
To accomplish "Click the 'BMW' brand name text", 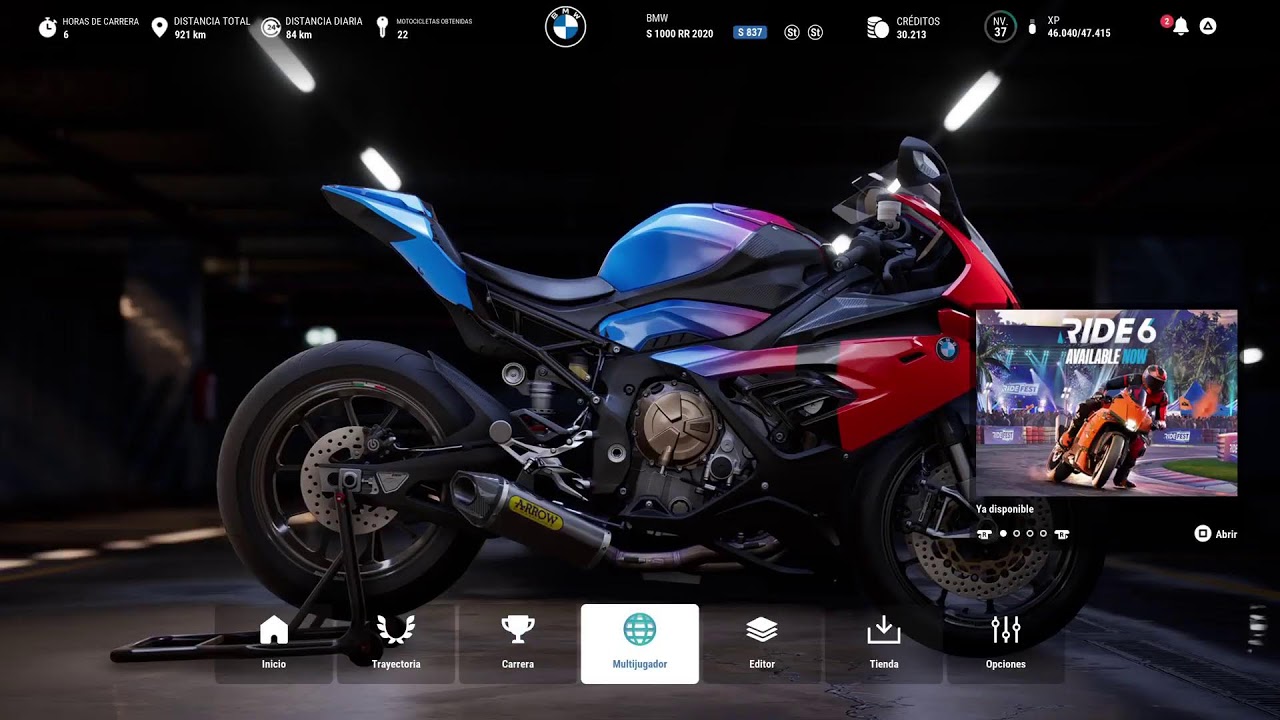I will (x=657, y=19).
